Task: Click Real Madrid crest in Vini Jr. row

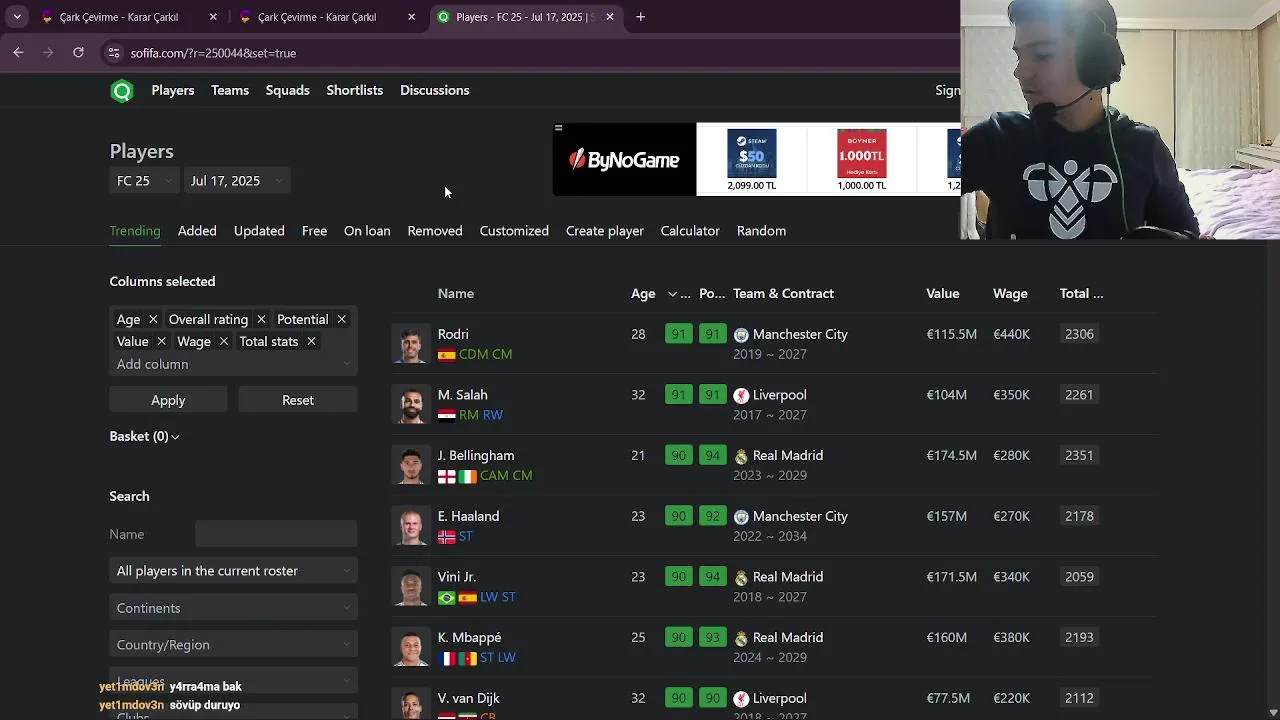Action: 741,577
